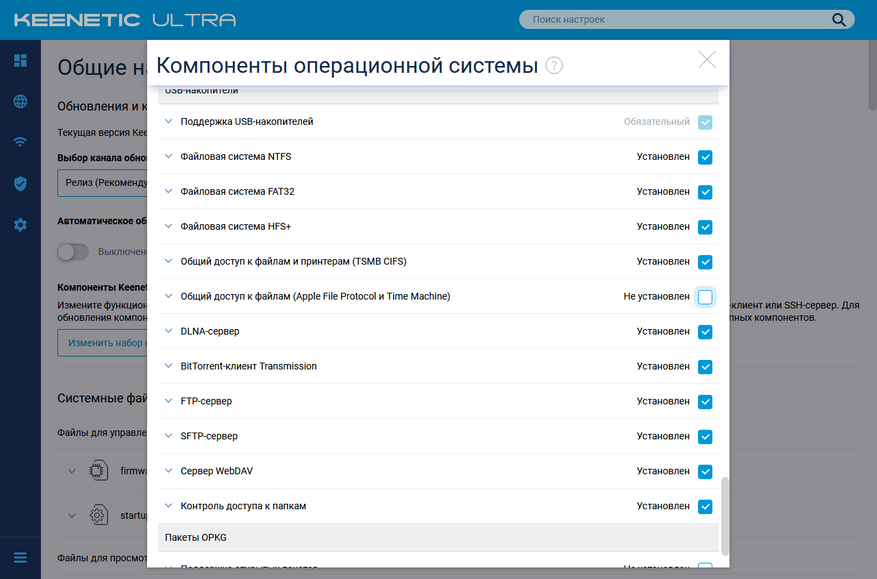Click the Пакеты OPKG section header
877x579 pixels.
coord(438,538)
